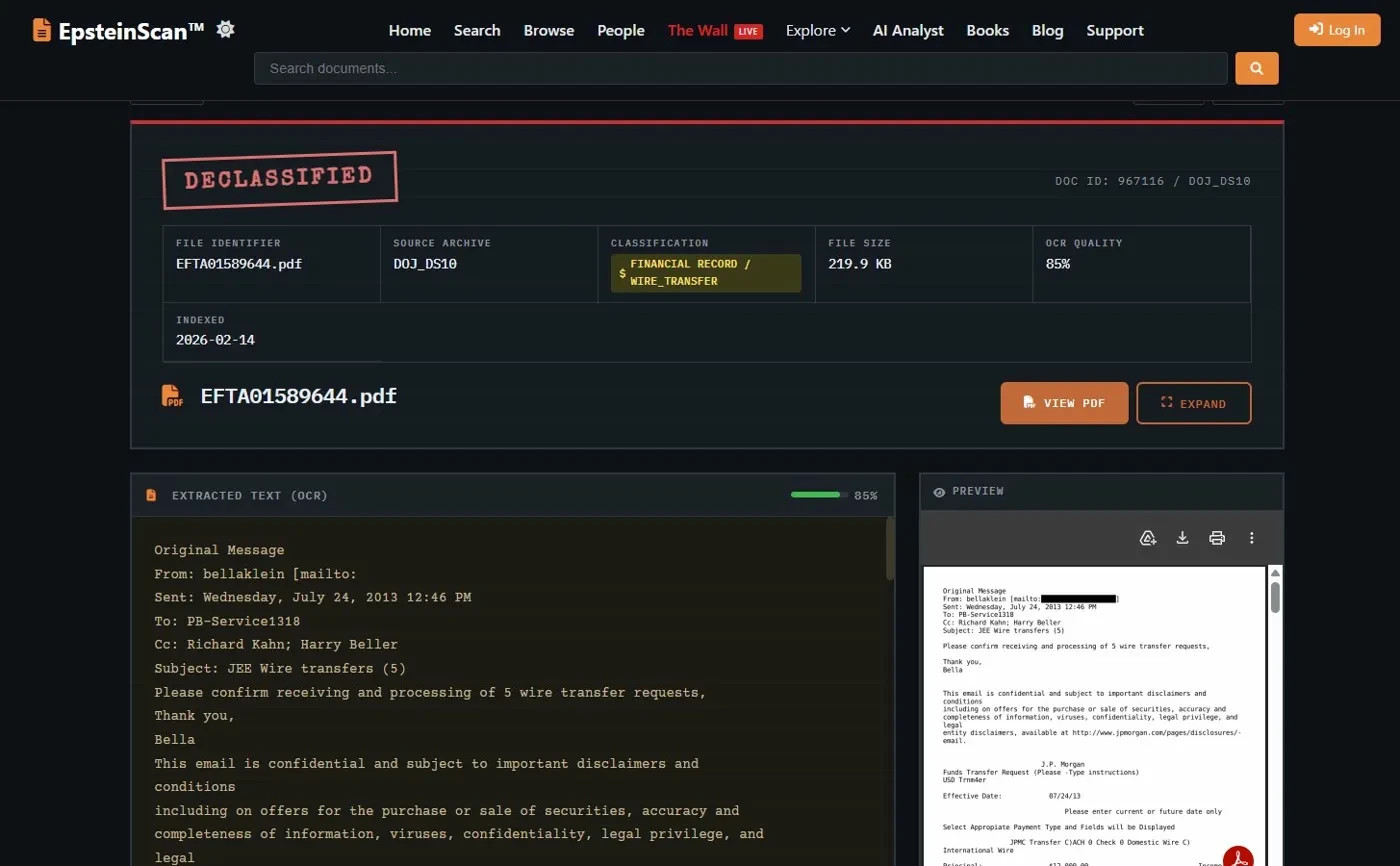Open the Blog page
The width and height of the screenshot is (1400, 866).
tap(1048, 30)
